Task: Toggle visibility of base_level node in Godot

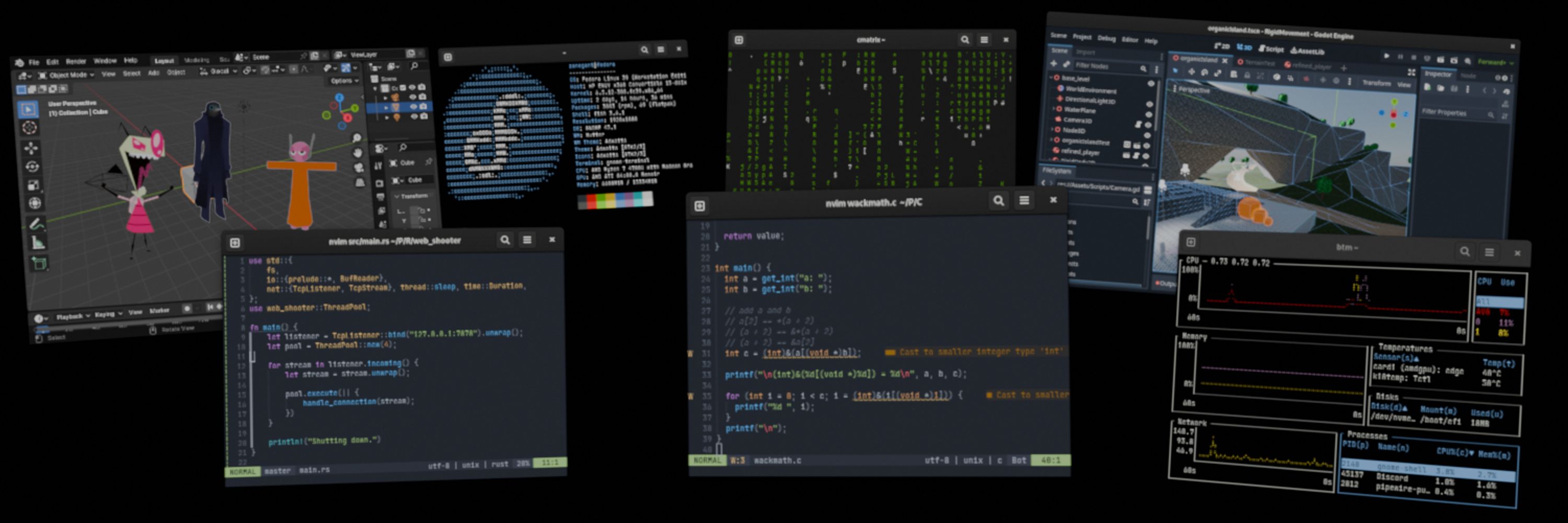Action: [1151, 84]
